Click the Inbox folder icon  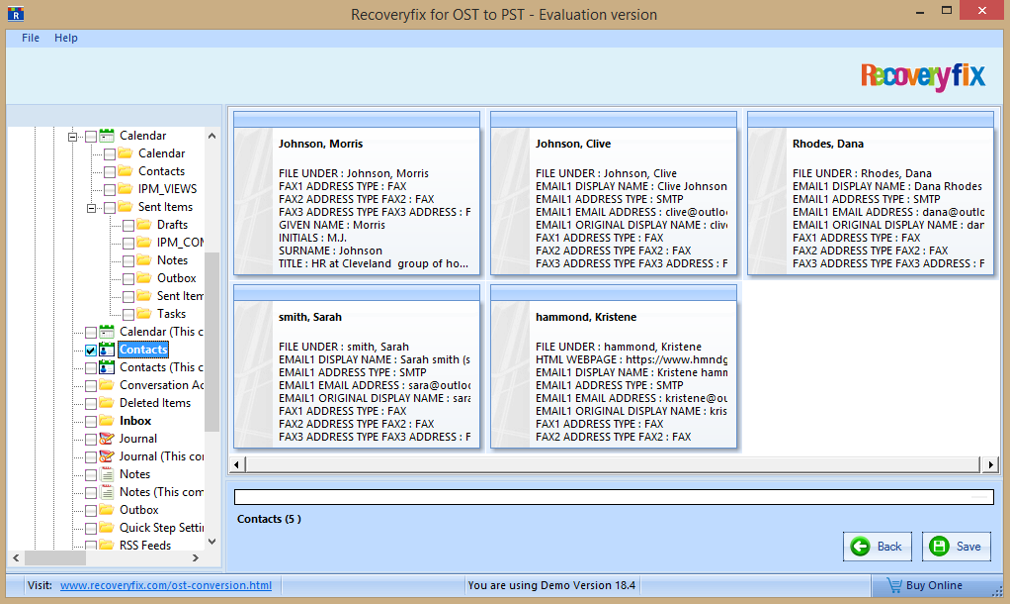[x=107, y=420]
